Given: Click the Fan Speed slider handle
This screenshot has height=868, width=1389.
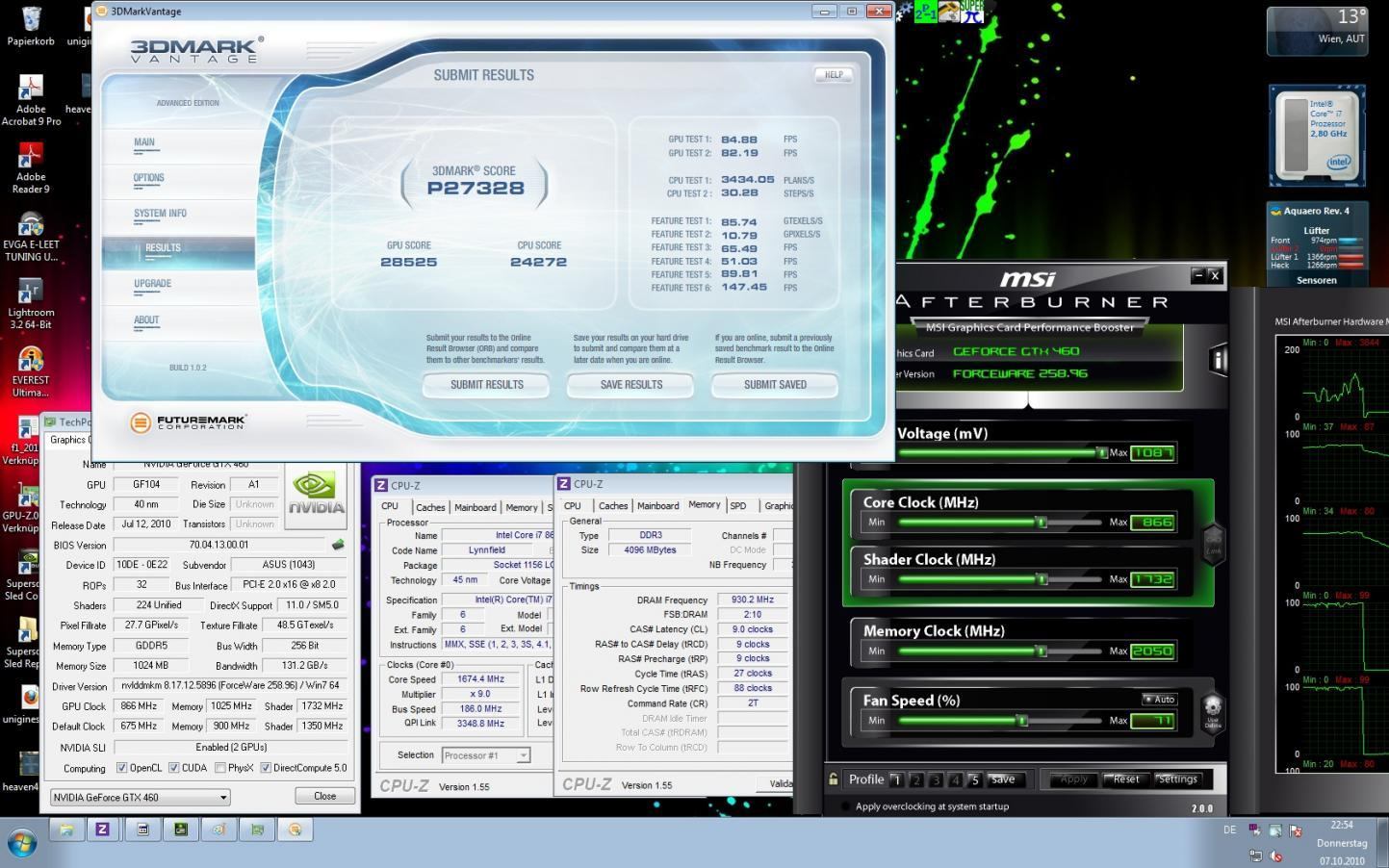Looking at the screenshot, I should 1022,720.
